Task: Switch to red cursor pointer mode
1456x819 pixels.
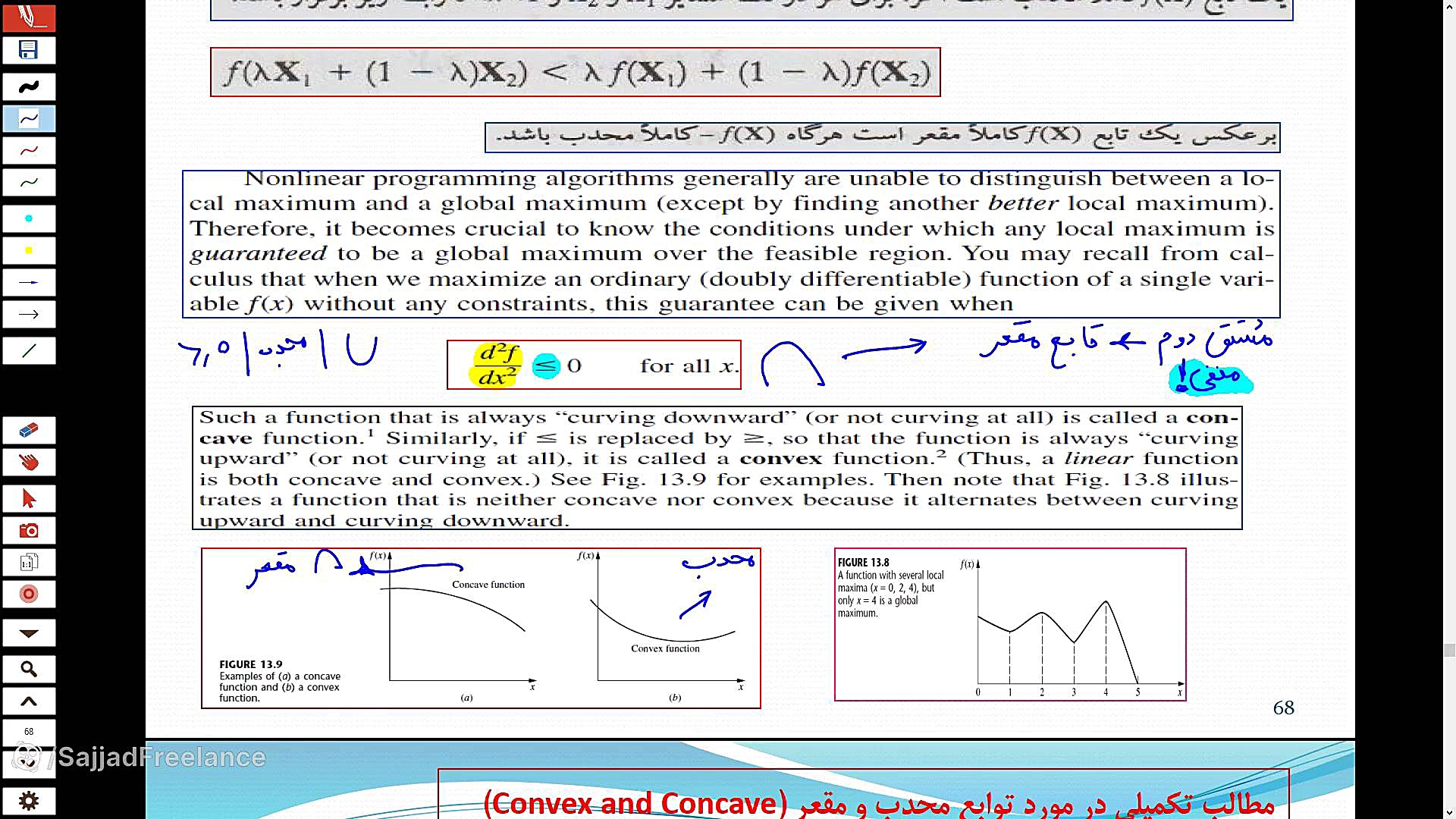Action: tap(29, 498)
